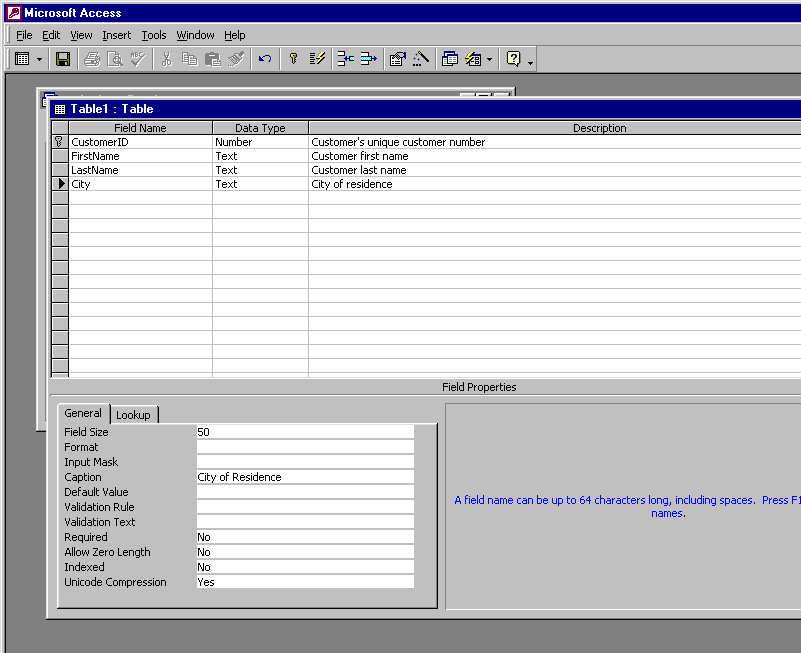Edit the Caption box reading City of Residence

coord(305,477)
